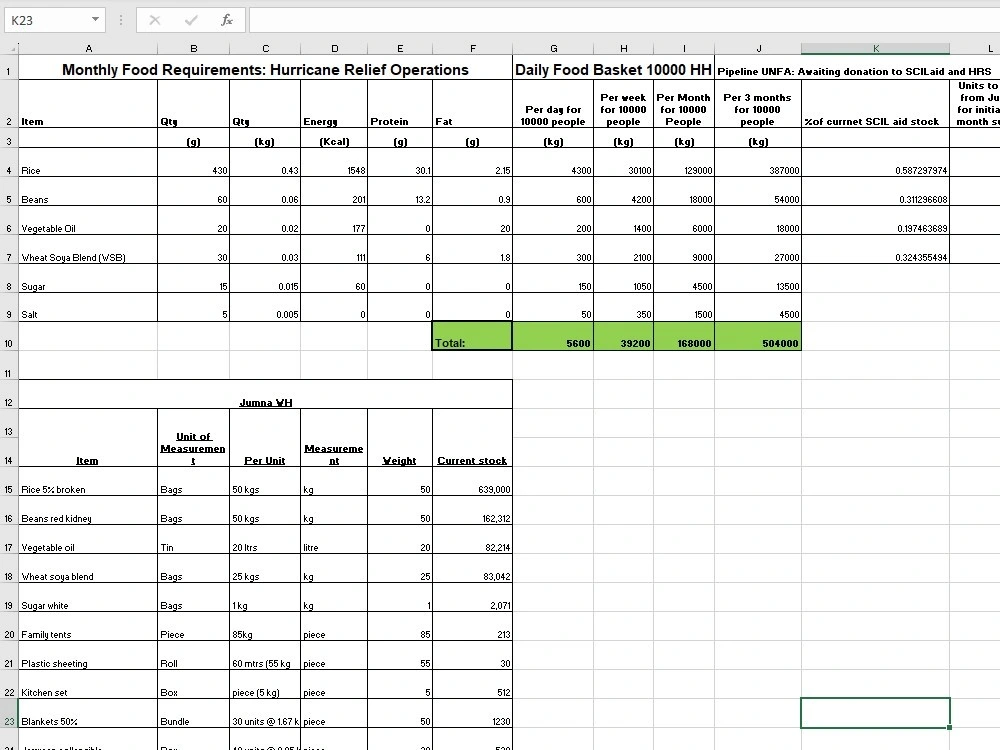The height and width of the screenshot is (750, 1000).
Task: Select 'Per day for 10000 people' header
Action: [553, 104]
